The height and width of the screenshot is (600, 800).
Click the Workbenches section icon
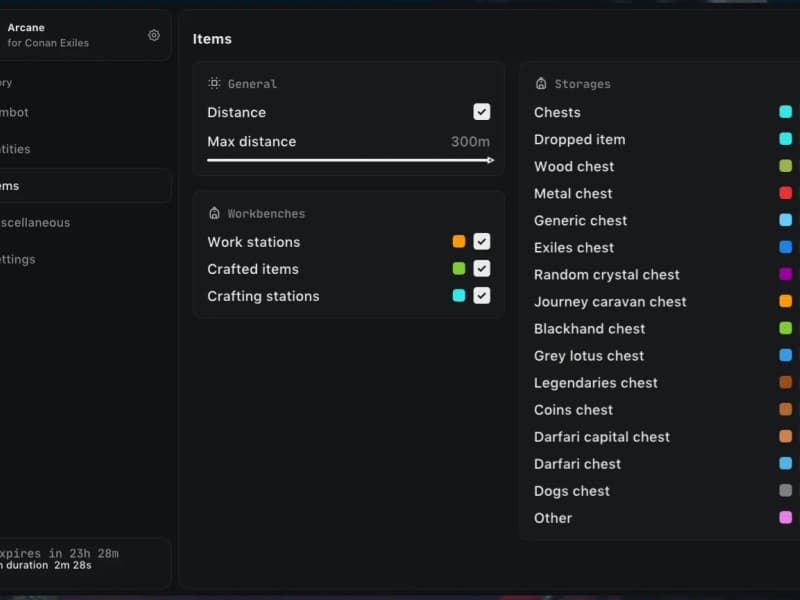click(x=214, y=213)
